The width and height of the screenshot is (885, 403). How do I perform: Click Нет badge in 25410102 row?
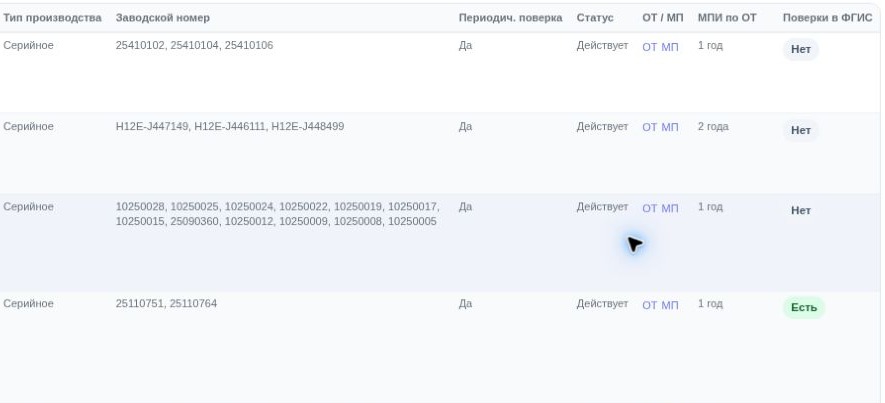800,49
